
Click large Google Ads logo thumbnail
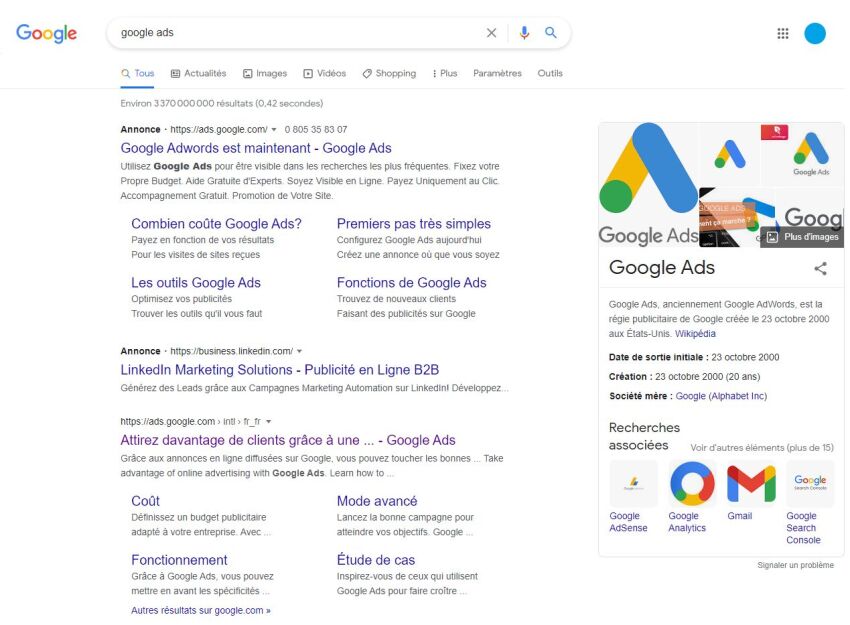(648, 185)
